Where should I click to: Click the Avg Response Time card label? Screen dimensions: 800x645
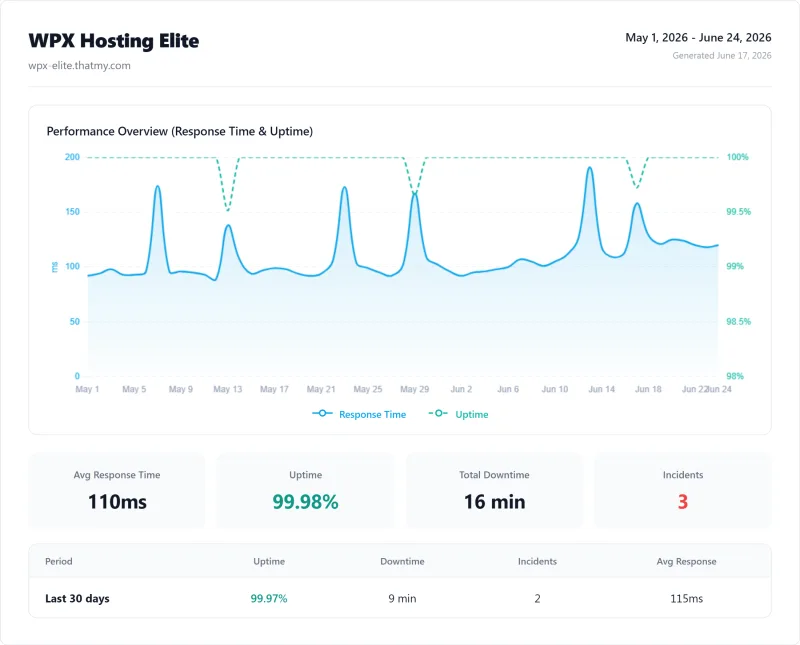117,475
